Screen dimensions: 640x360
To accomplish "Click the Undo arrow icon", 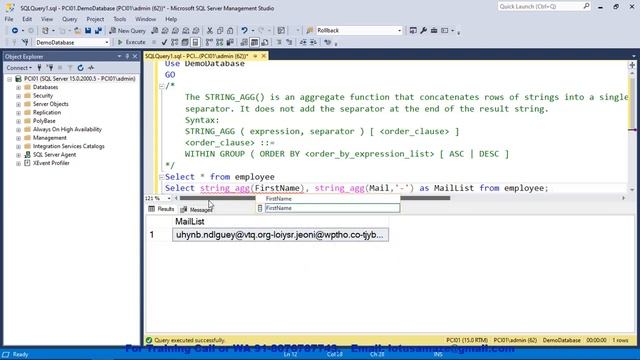I will (244, 31).
